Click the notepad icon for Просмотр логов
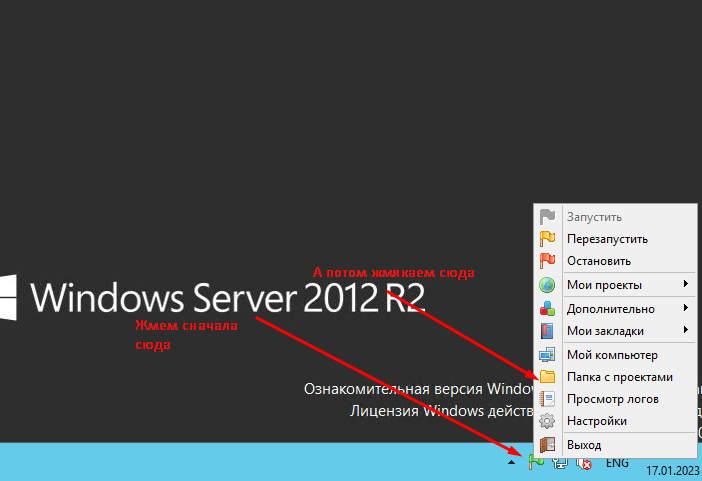 coord(547,399)
